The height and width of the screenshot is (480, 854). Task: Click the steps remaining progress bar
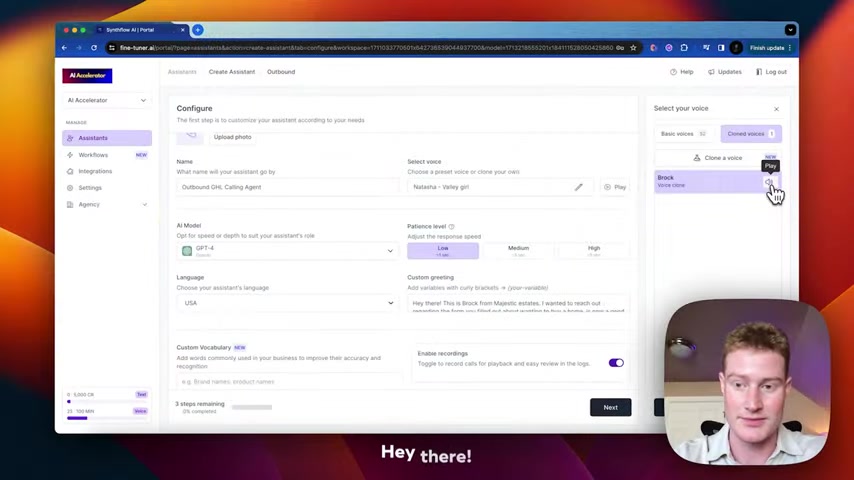point(252,407)
